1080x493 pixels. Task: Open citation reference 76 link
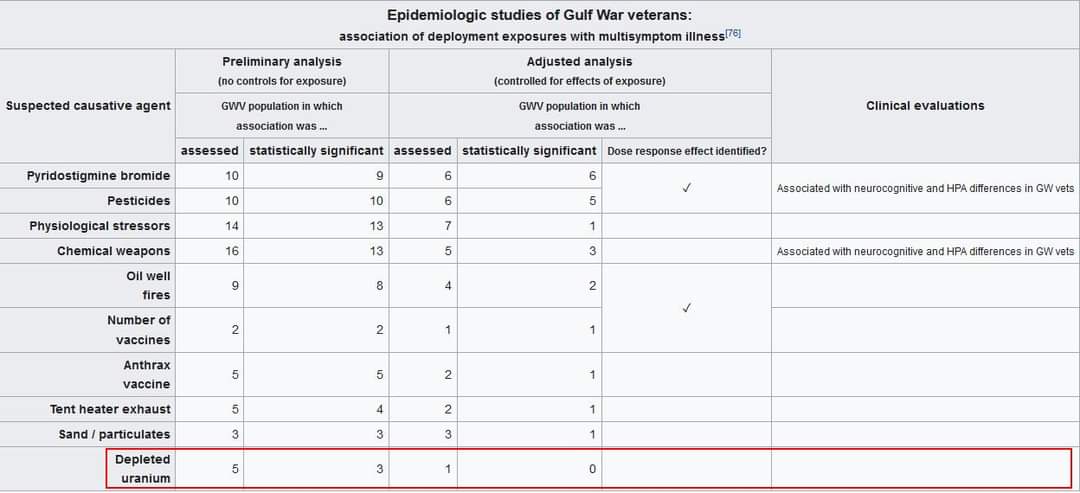[733, 34]
